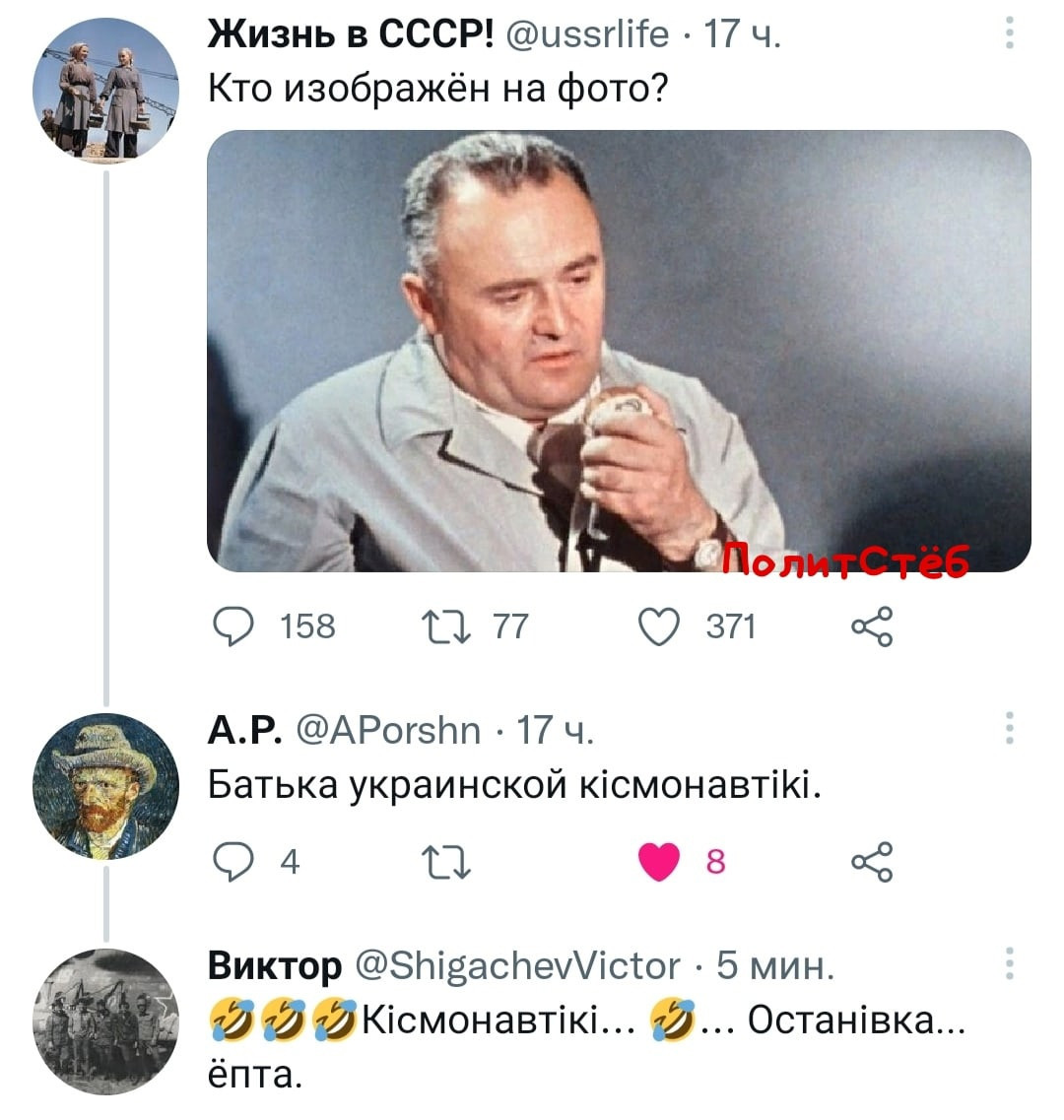Retweet the comment by APorshn
The height and width of the screenshot is (1120, 1064).
pos(446,862)
